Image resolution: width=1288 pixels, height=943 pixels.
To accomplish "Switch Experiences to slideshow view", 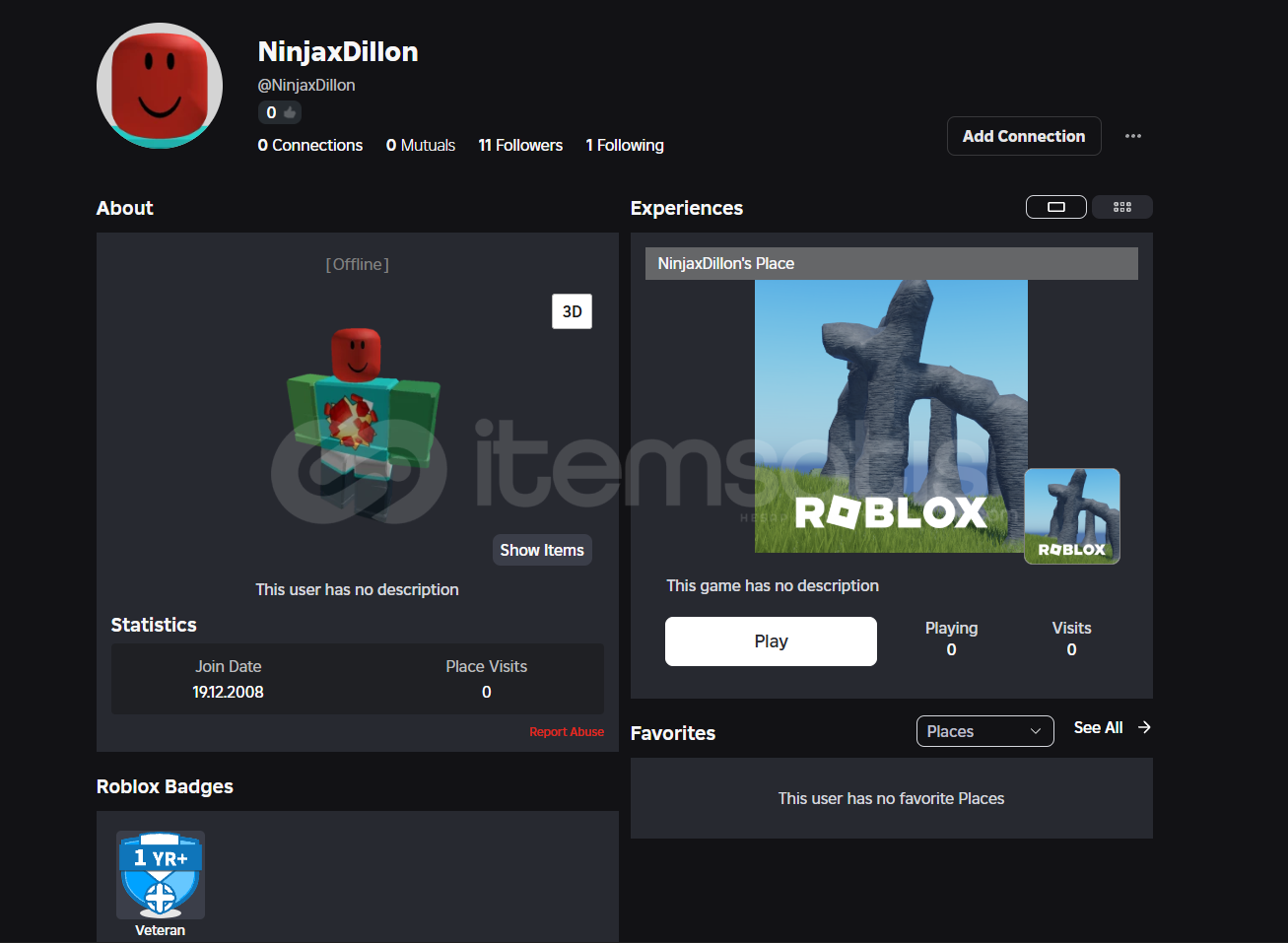I will (x=1056, y=207).
